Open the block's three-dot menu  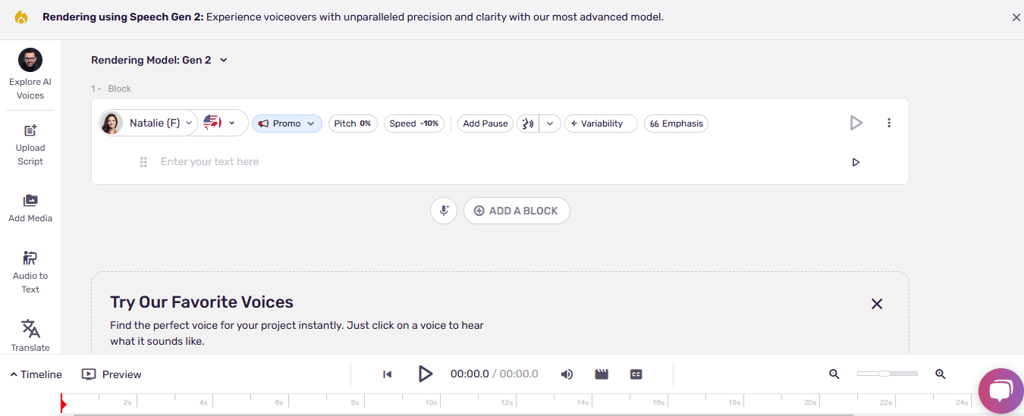[x=889, y=123]
